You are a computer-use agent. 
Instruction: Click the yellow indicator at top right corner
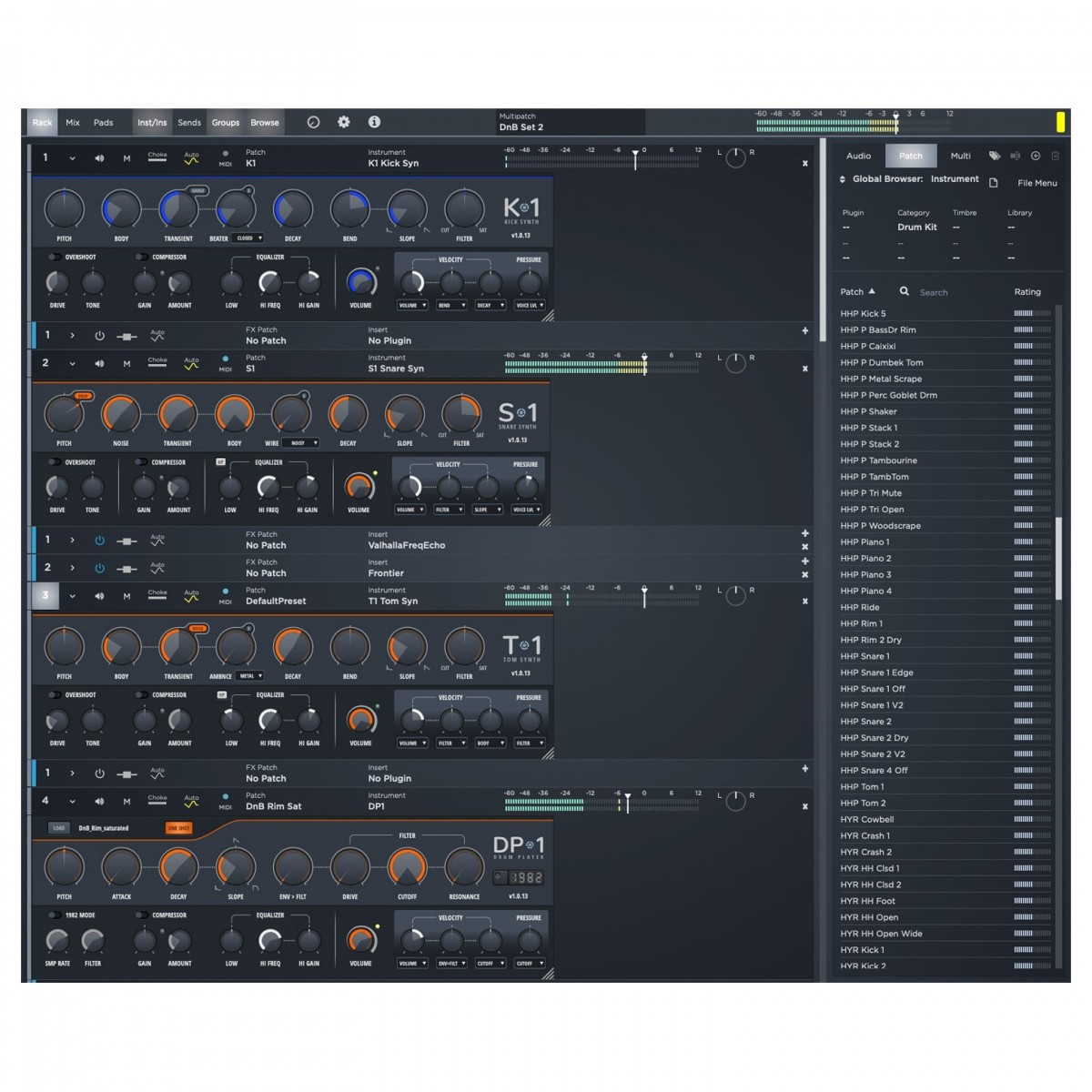coord(1061,122)
